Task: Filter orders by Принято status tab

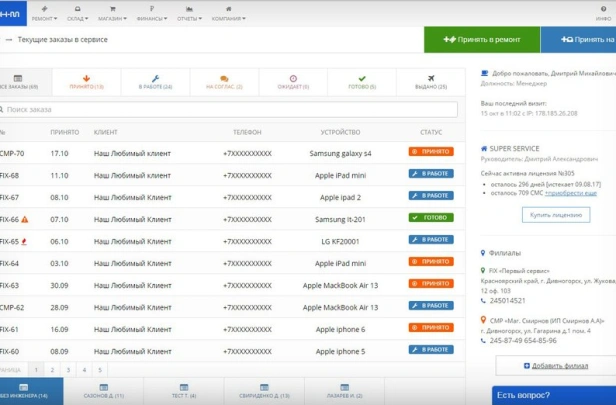Action: (x=86, y=82)
